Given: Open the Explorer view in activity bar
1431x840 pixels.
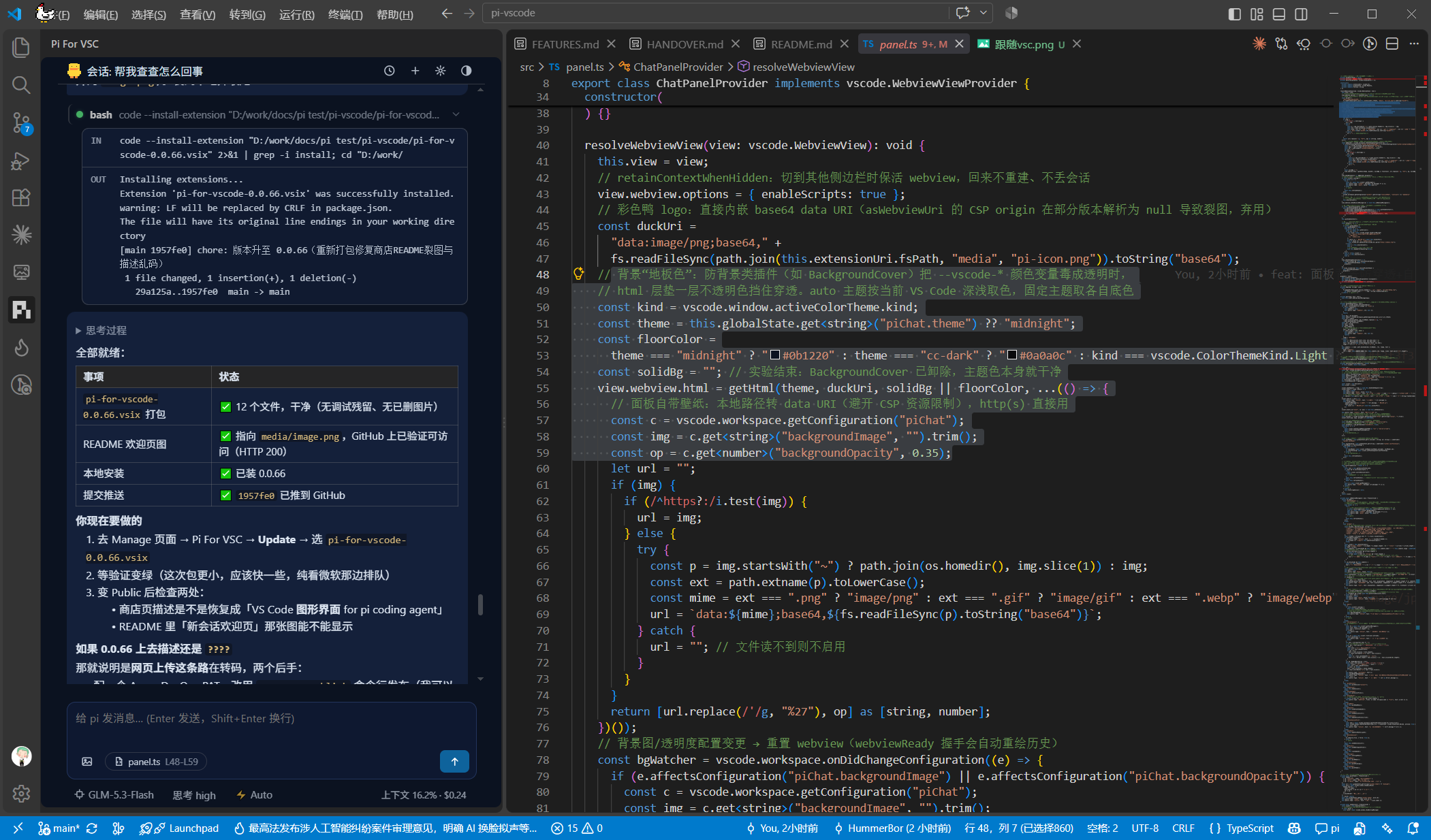Looking at the screenshot, I should coord(21,47).
